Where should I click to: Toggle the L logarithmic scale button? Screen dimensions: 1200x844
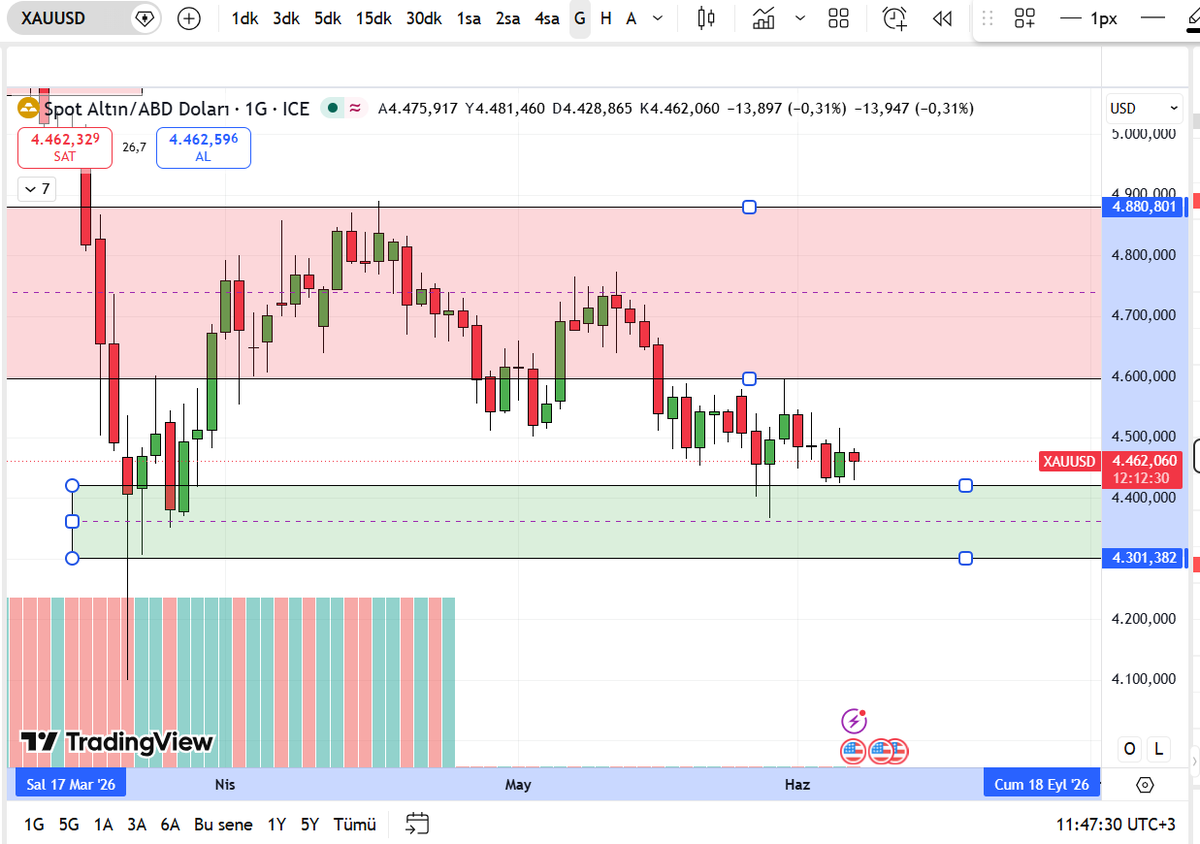tap(1159, 748)
